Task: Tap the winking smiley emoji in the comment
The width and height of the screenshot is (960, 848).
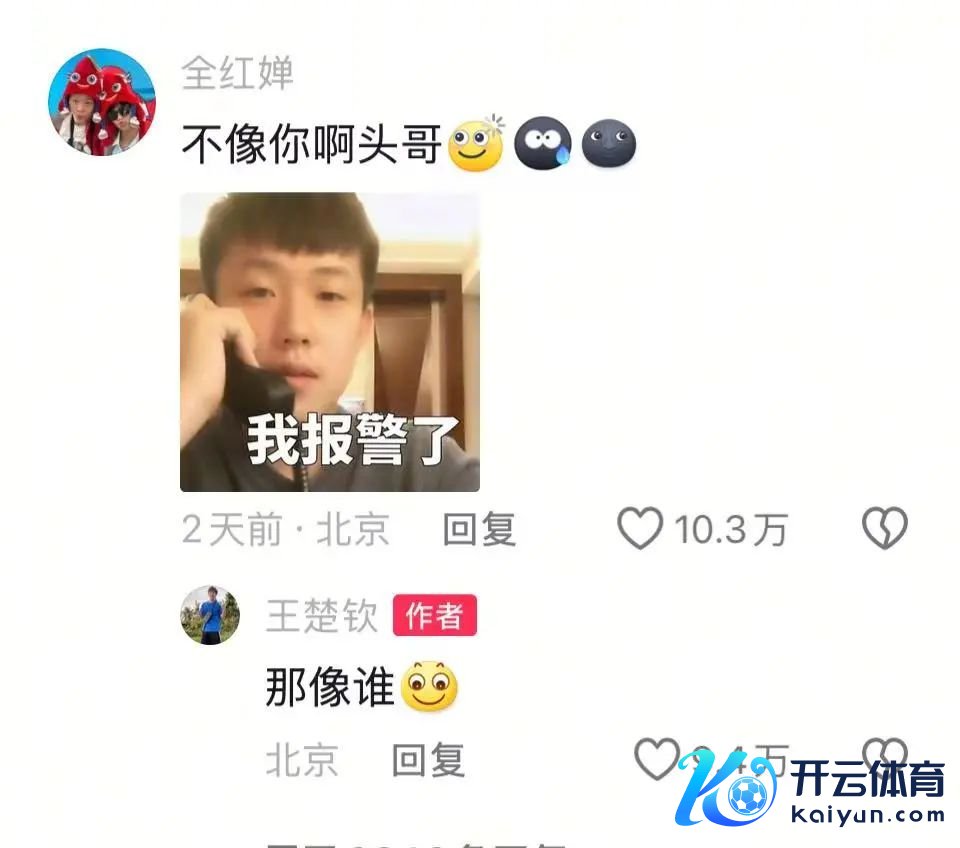Action: [476, 143]
